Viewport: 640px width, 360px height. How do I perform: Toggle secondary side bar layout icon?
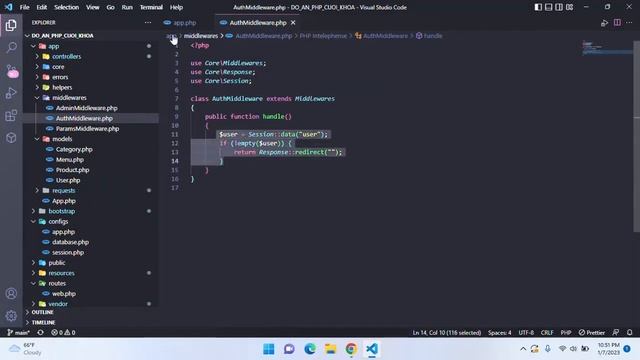559,7
